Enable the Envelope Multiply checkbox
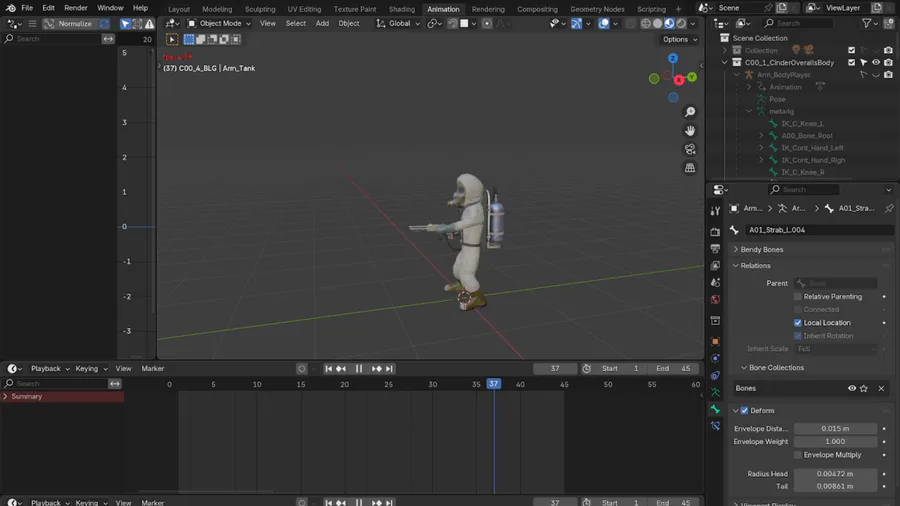Image resolution: width=900 pixels, height=506 pixels. click(797, 455)
